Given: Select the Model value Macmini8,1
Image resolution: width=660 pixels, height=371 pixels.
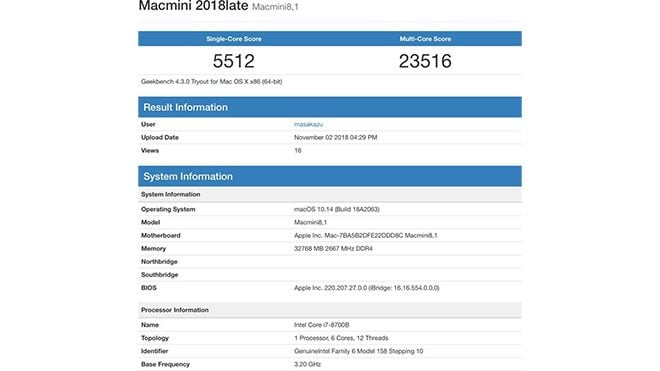Looking at the screenshot, I should pyautogui.click(x=310, y=222).
